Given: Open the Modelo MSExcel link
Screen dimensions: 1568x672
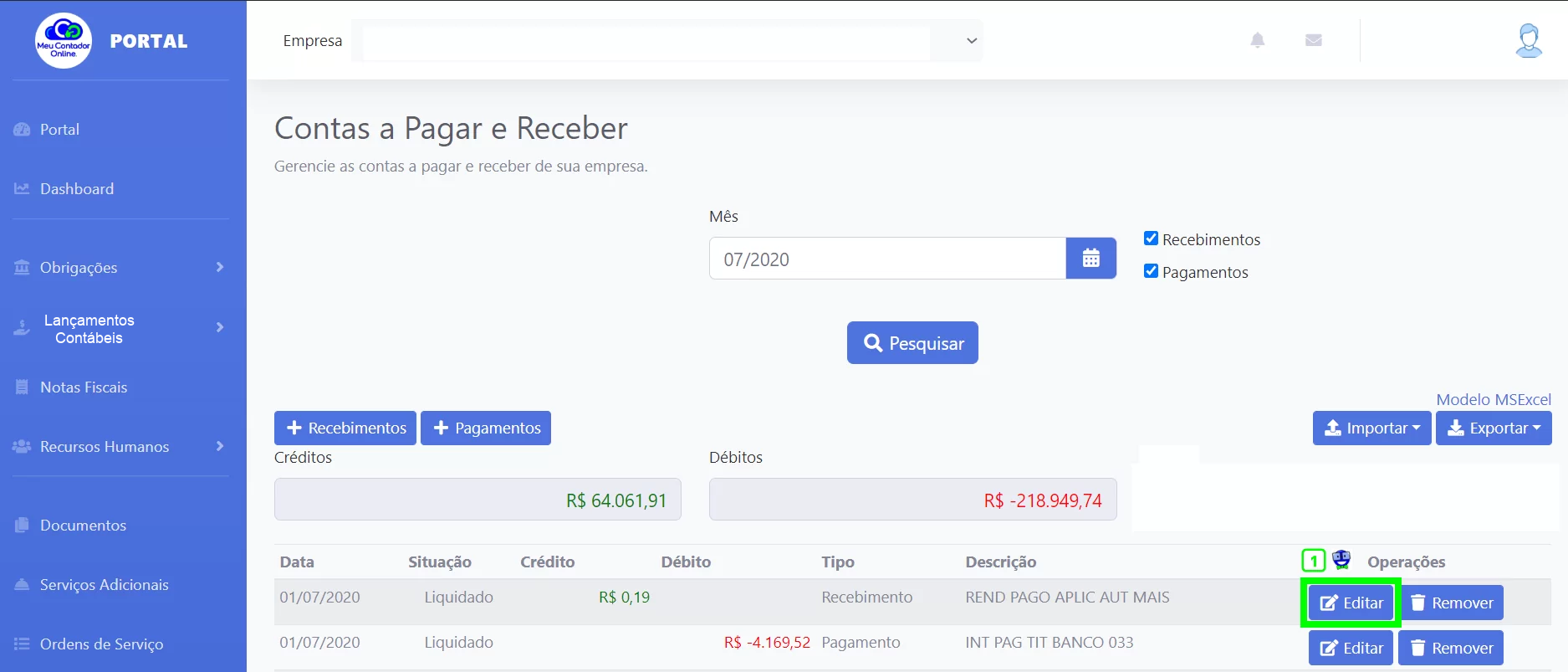Looking at the screenshot, I should (x=1494, y=399).
